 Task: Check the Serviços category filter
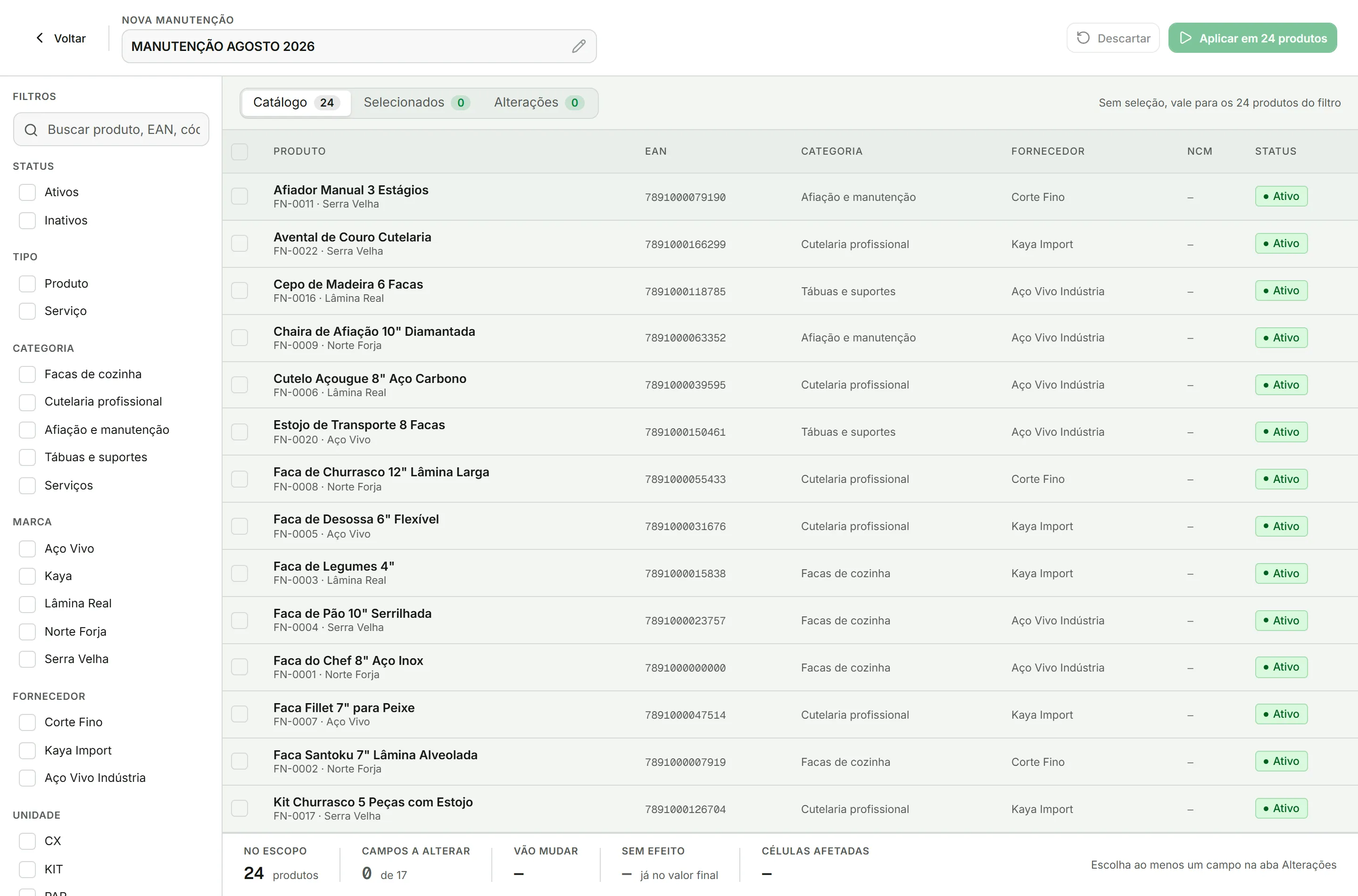[27, 485]
